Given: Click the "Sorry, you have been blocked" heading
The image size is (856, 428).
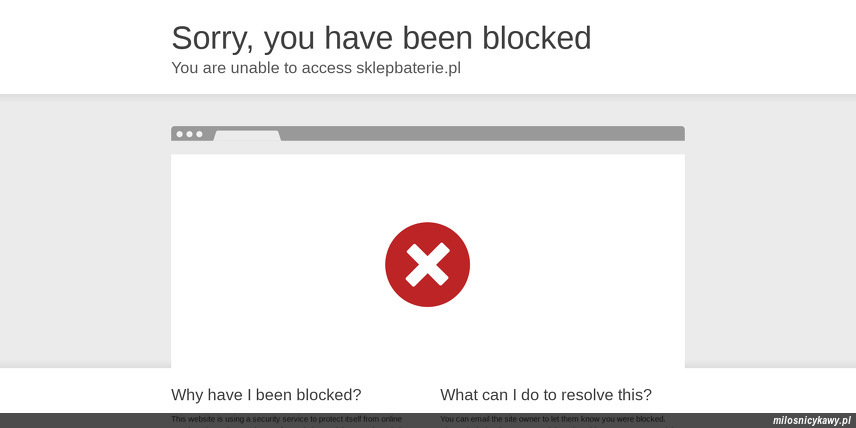Looking at the screenshot, I should (x=381, y=38).
